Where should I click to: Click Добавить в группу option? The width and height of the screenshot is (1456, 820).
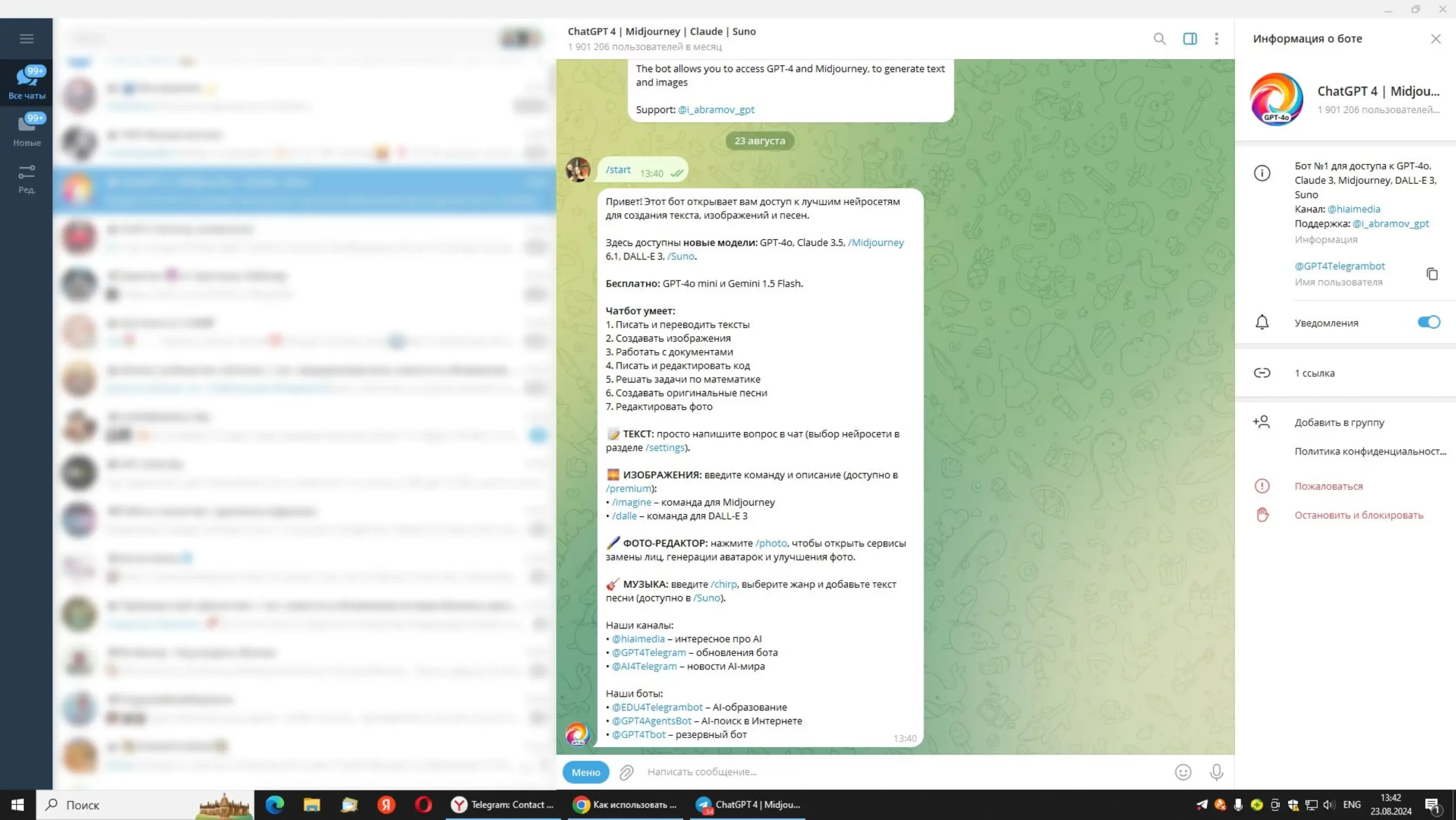click(1339, 422)
